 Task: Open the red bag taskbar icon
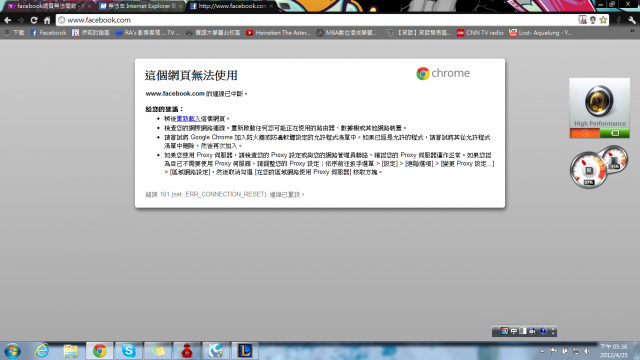click(187, 351)
